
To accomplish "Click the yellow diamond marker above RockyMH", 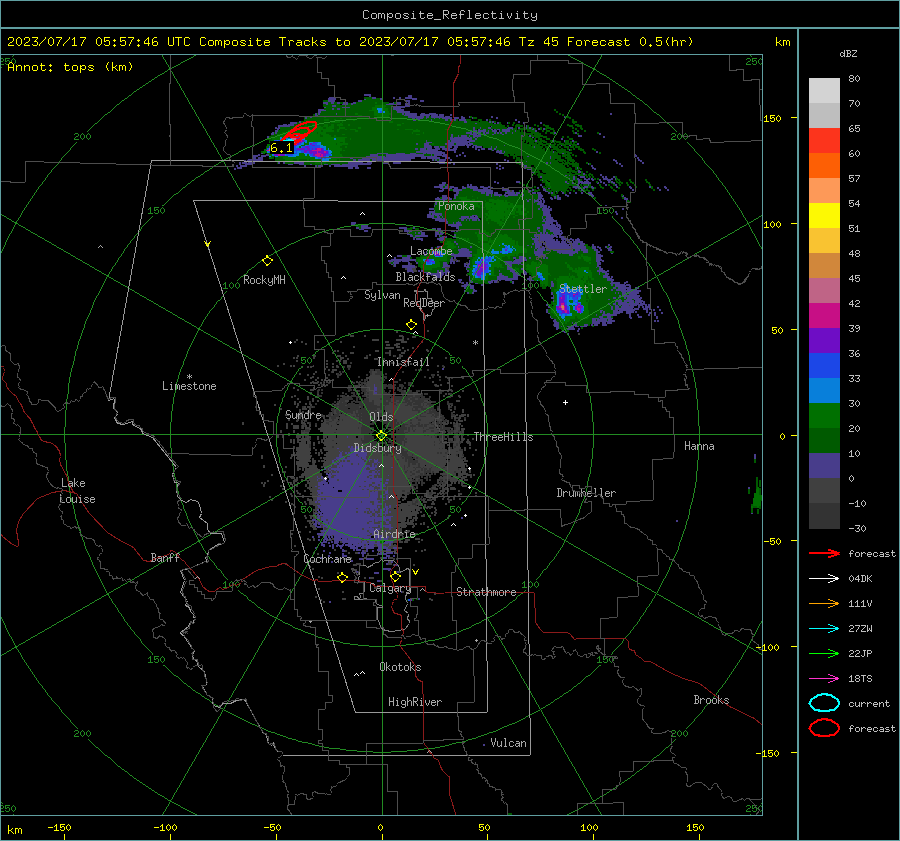I will 267,261.
